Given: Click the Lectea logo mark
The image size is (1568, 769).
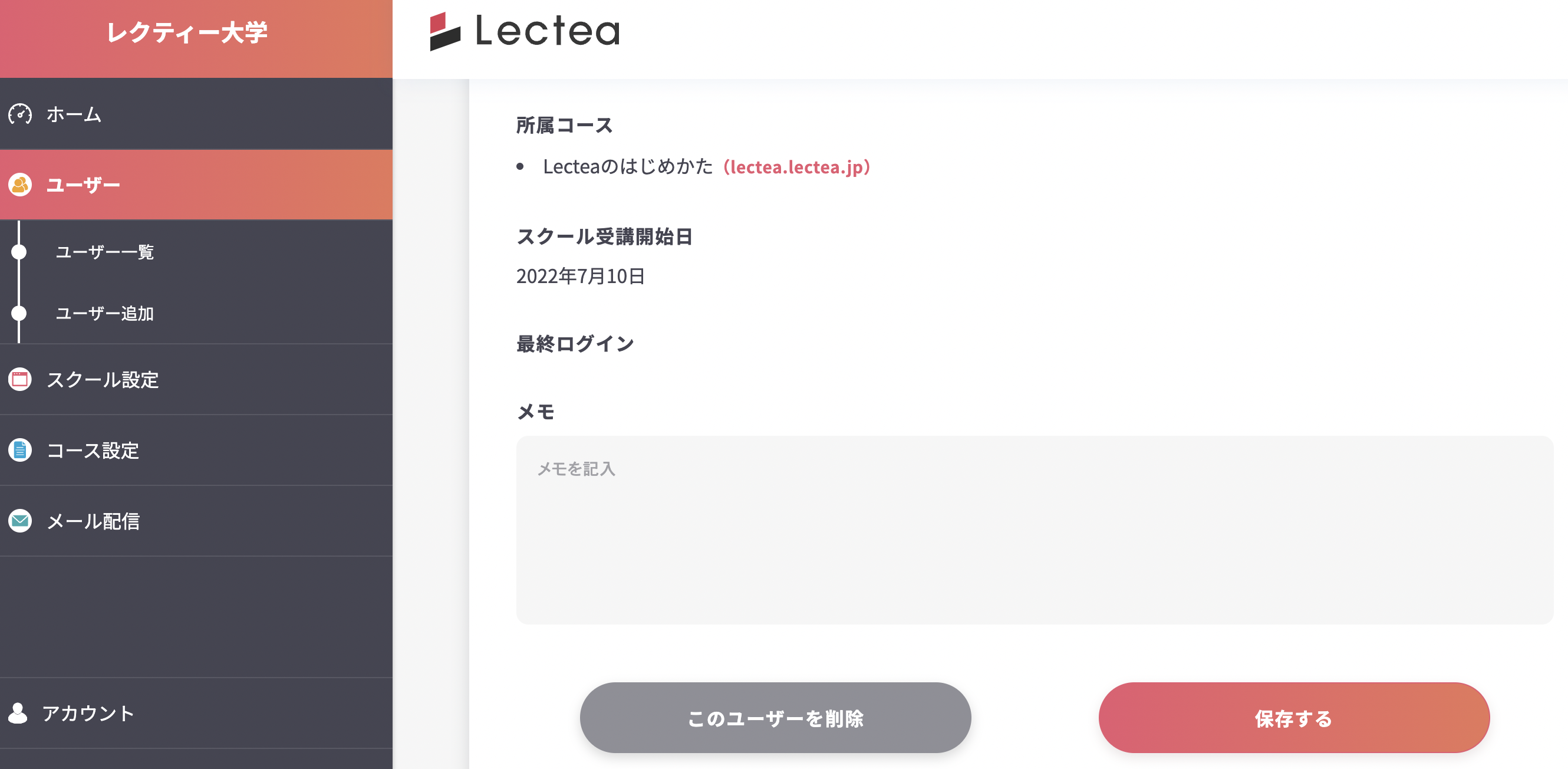Looking at the screenshot, I should pyautogui.click(x=445, y=31).
